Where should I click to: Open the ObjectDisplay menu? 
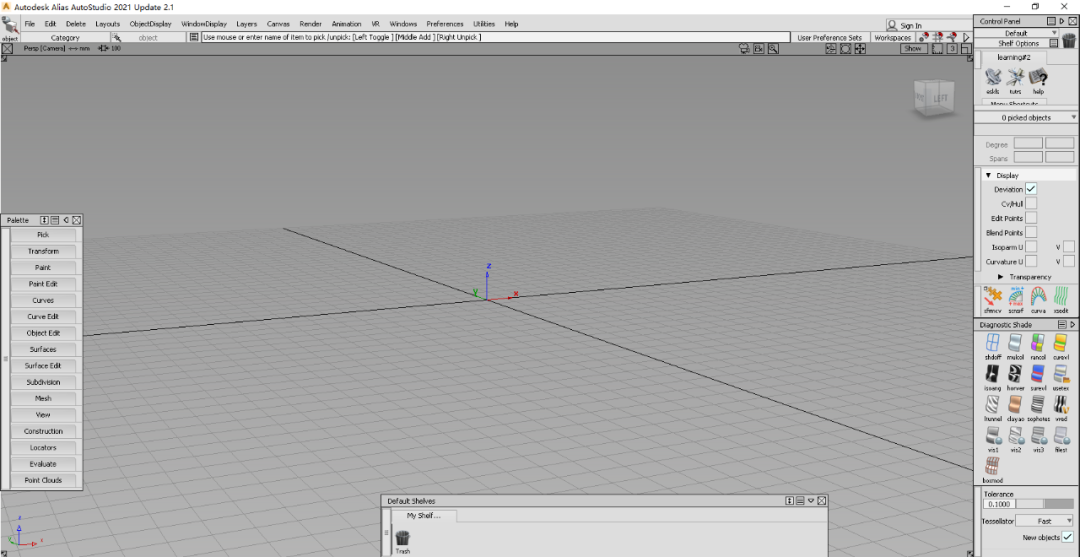(150, 24)
